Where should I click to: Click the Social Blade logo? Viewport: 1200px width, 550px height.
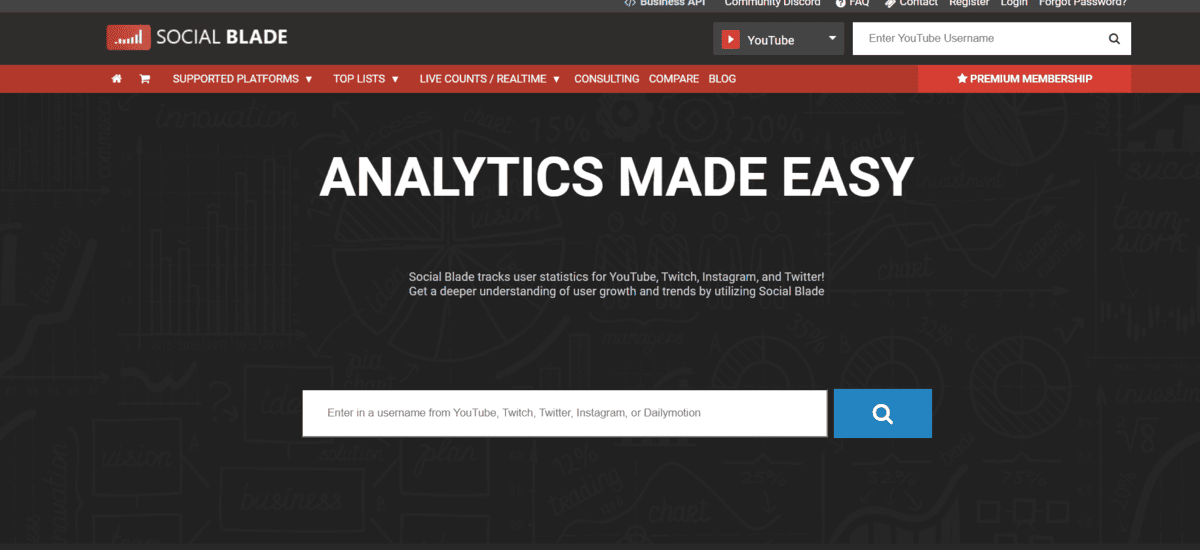tap(197, 38)
